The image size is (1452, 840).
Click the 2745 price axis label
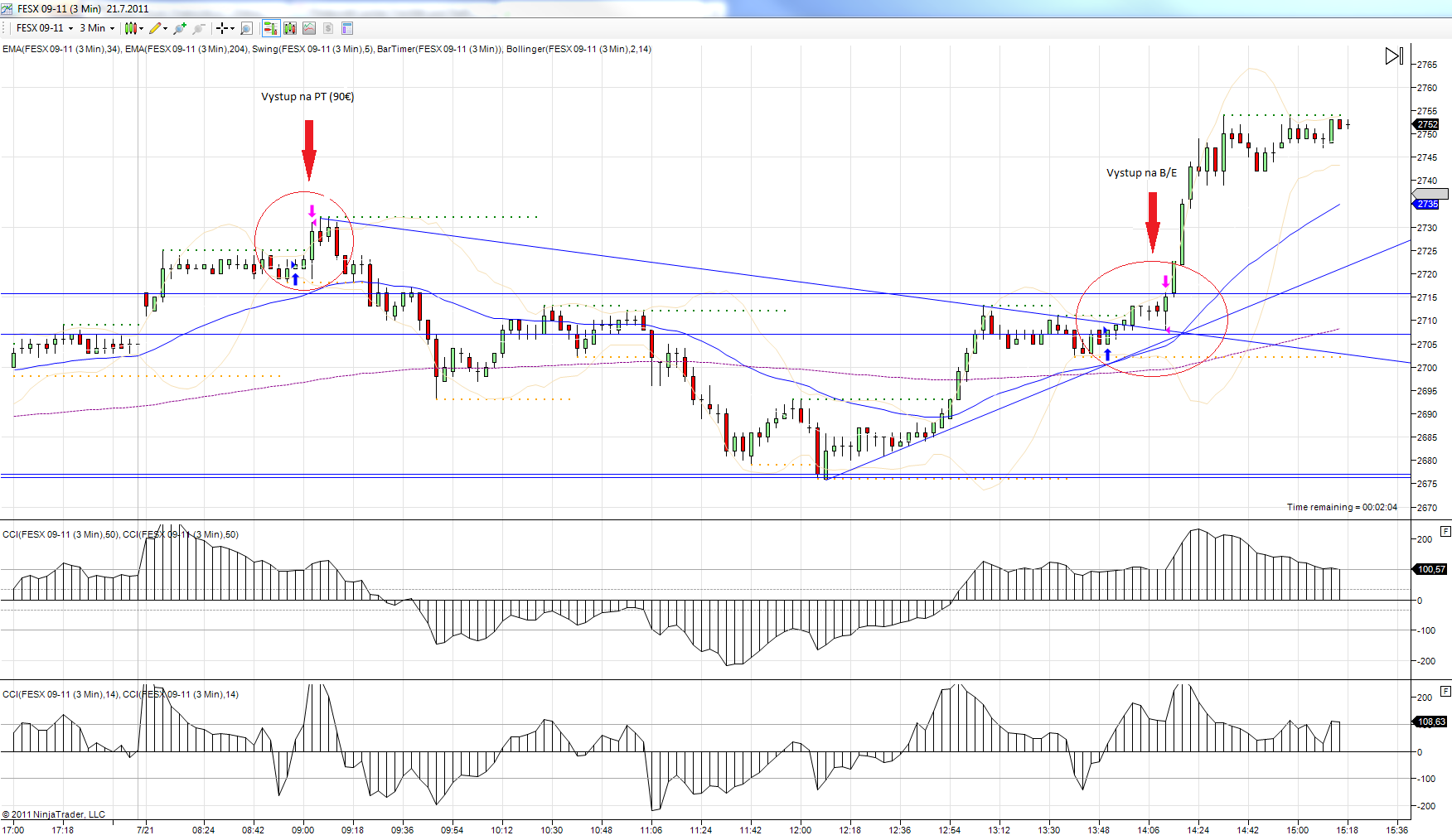tap(1427, 157)
